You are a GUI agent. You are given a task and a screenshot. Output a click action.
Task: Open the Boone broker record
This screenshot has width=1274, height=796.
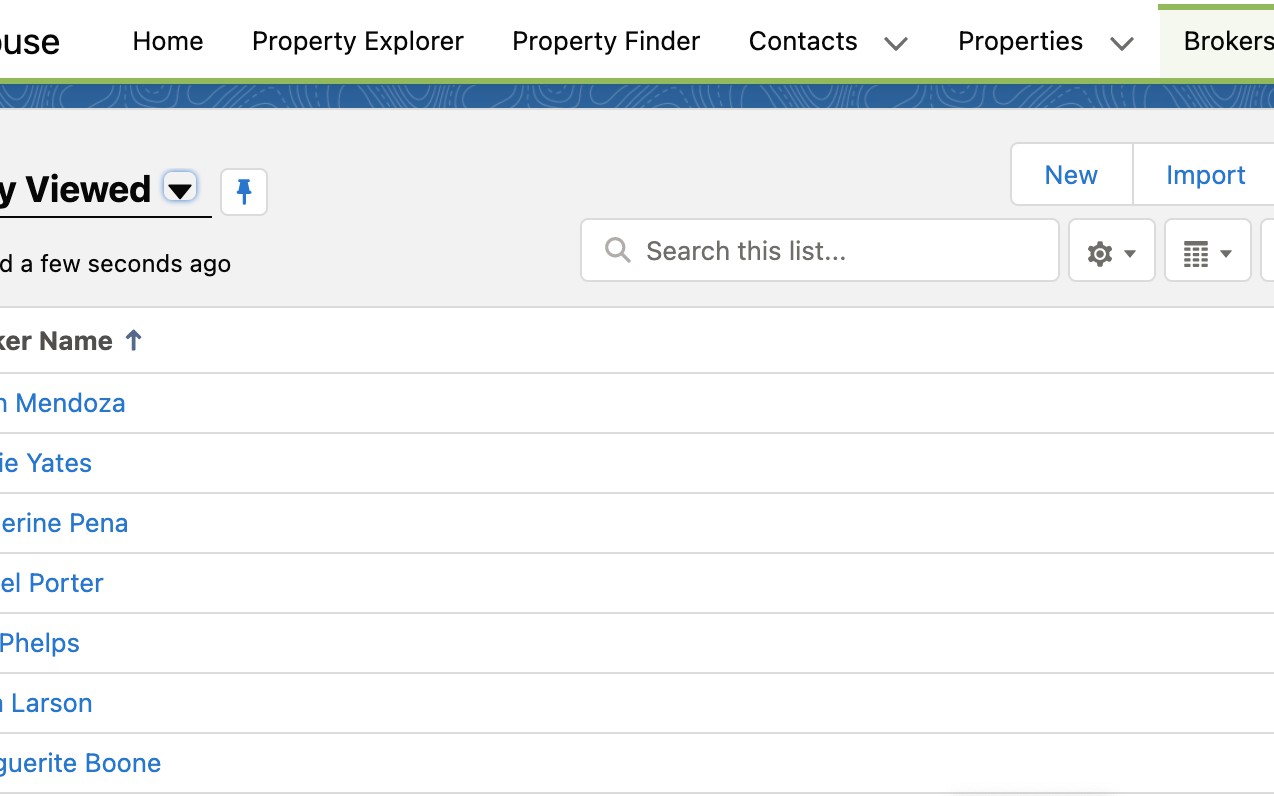click(x=82, y=763)
